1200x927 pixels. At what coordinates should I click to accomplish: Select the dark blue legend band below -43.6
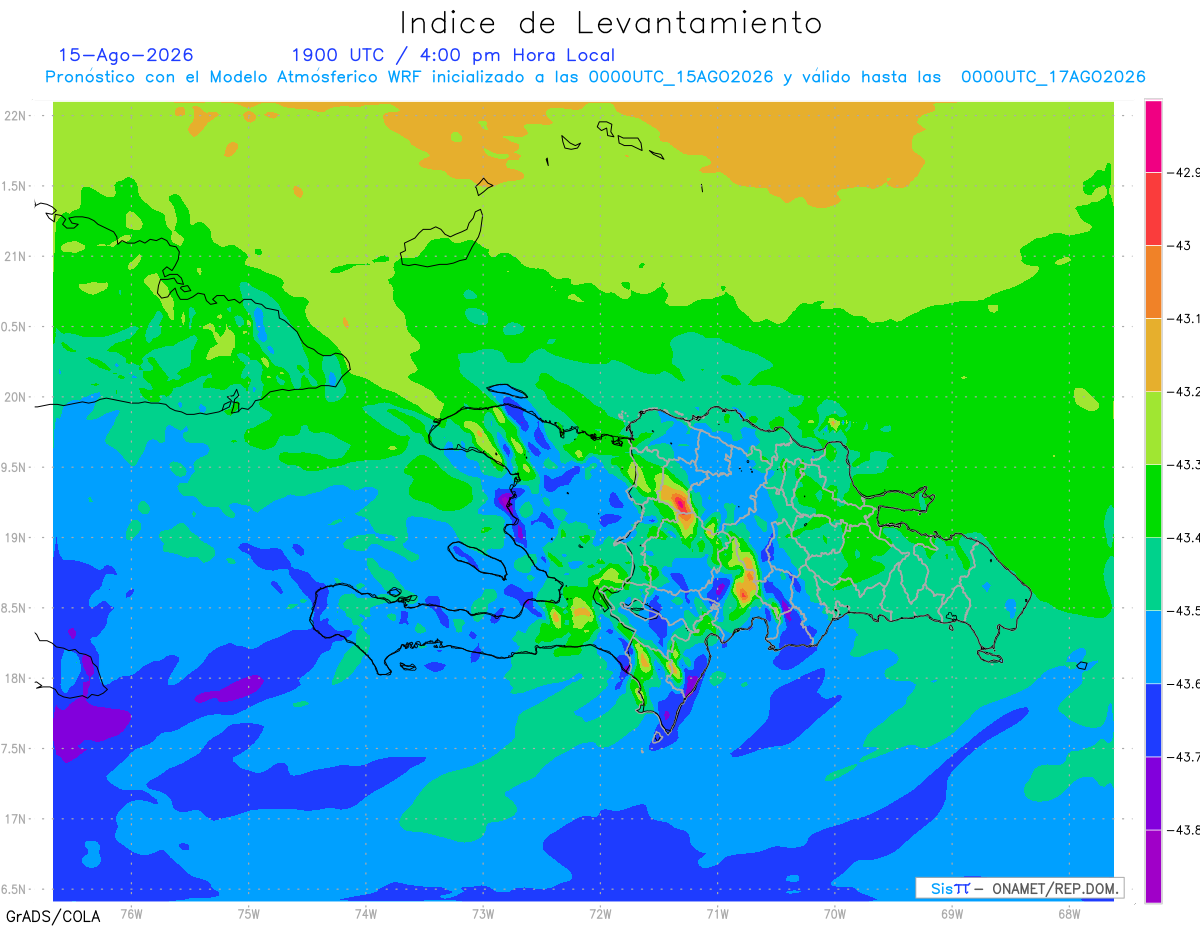(1153, 720)
